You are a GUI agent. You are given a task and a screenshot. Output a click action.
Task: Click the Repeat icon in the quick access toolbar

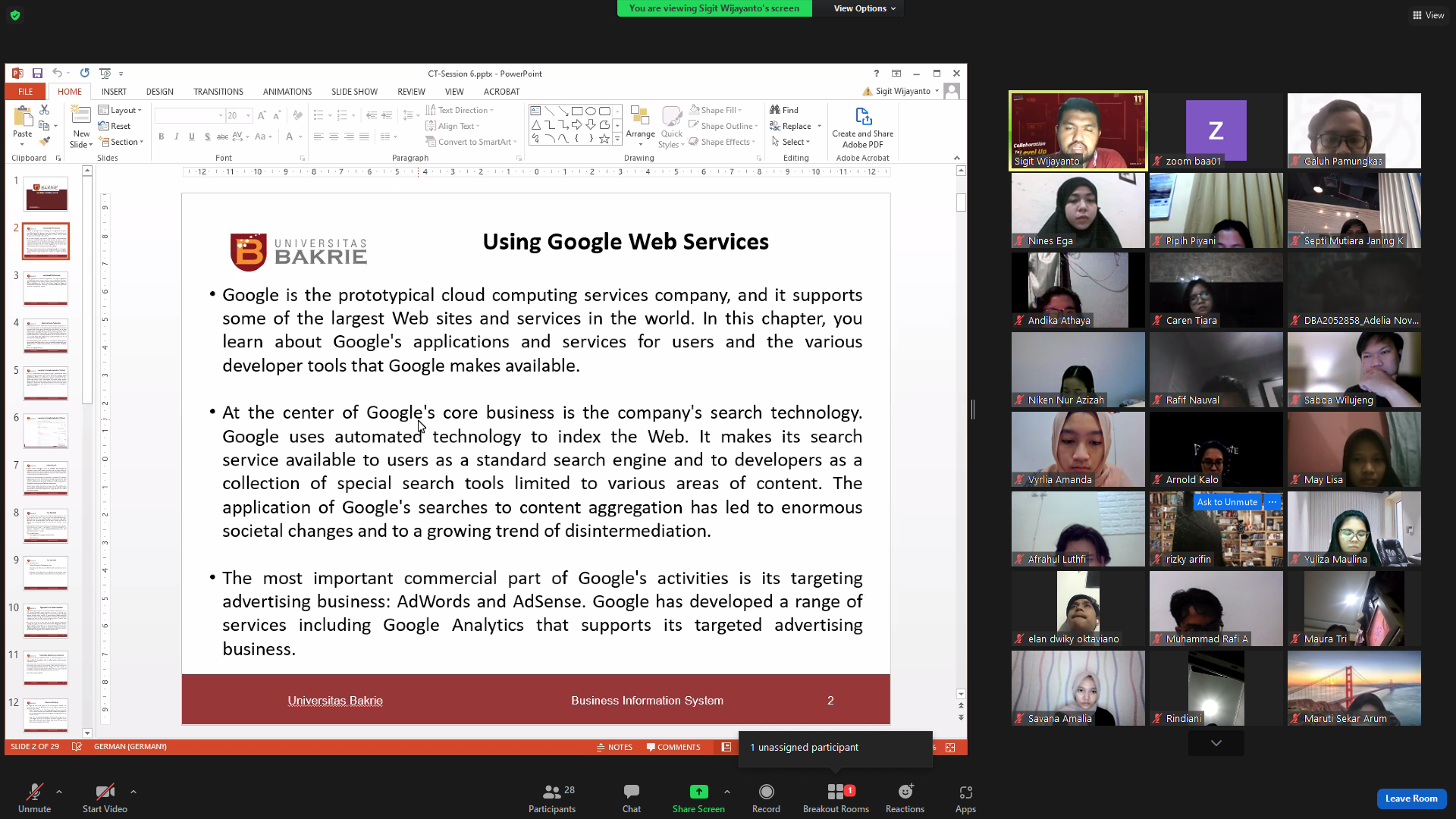point(84,74)
